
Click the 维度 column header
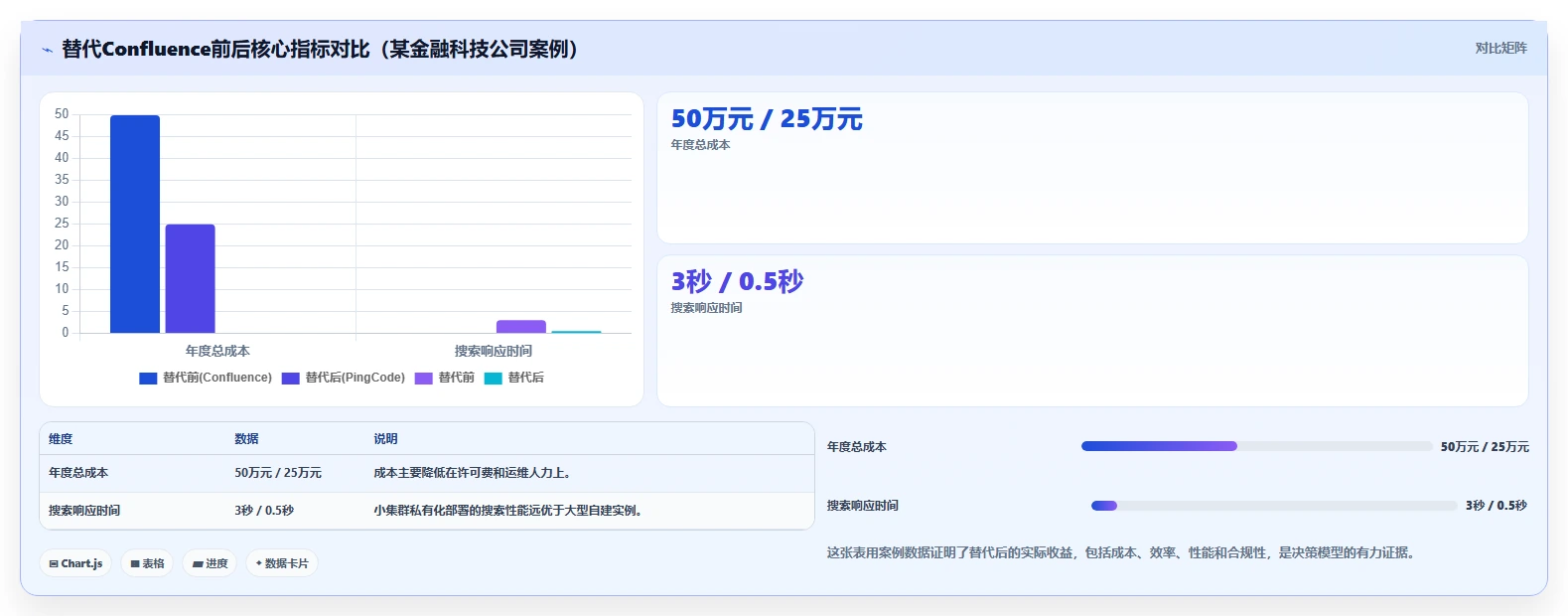[61, 439]
